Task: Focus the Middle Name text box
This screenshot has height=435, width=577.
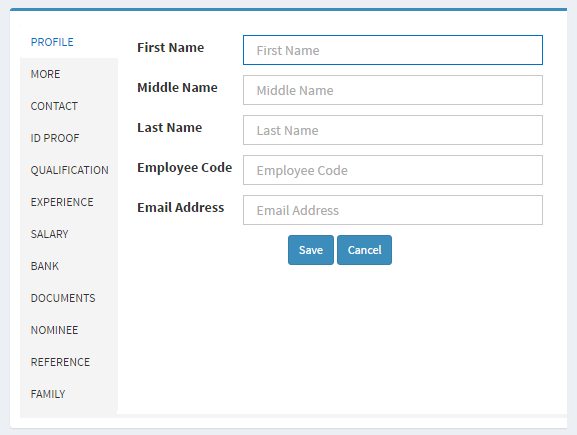Action: click(x=393, y=90)
